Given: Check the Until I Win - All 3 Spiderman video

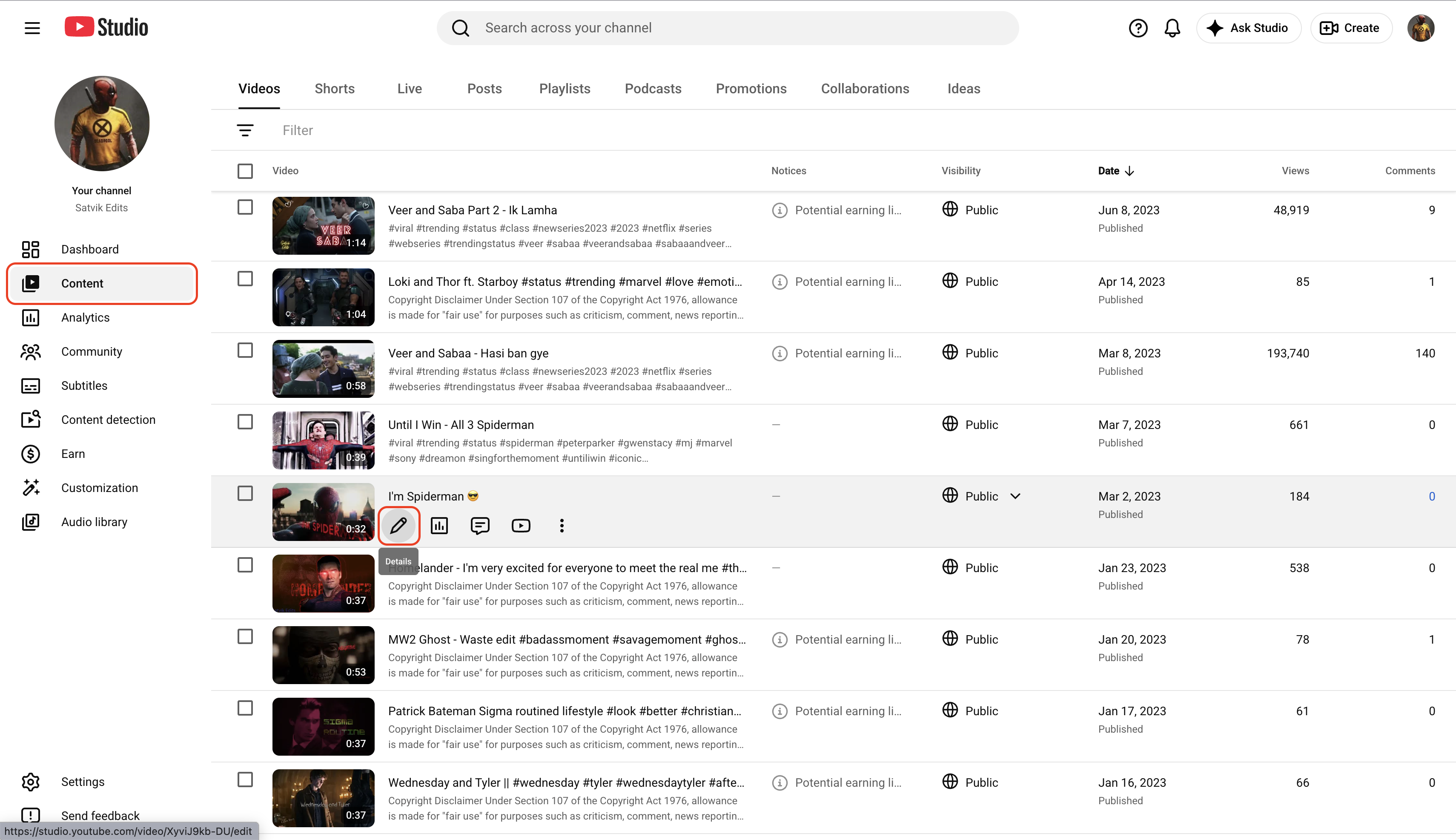Looking at the screenshot, I should click(x=245, y=422).
